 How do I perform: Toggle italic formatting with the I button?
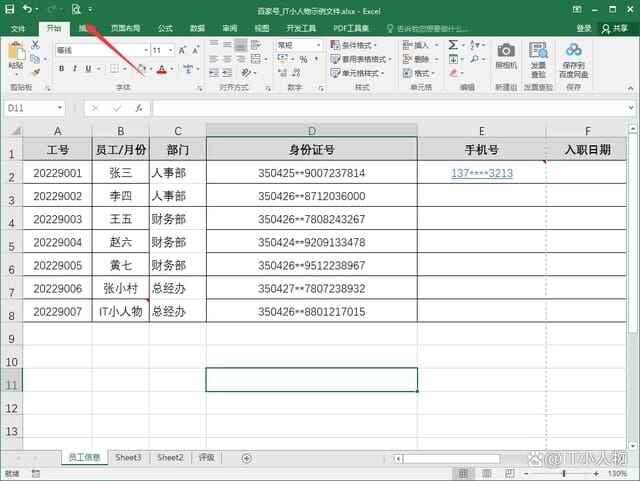pos(75,69)
